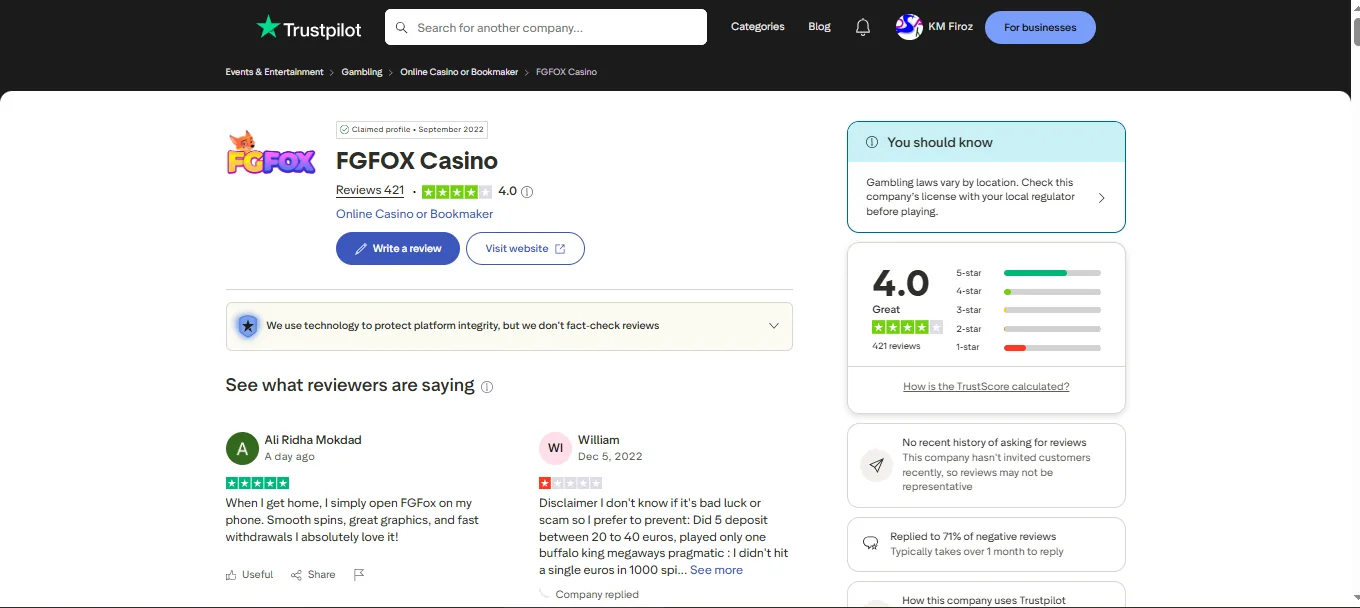The image size is (1360, 608).
Task: Open KM Firoz profile avatar
Action: coord(909,27)
